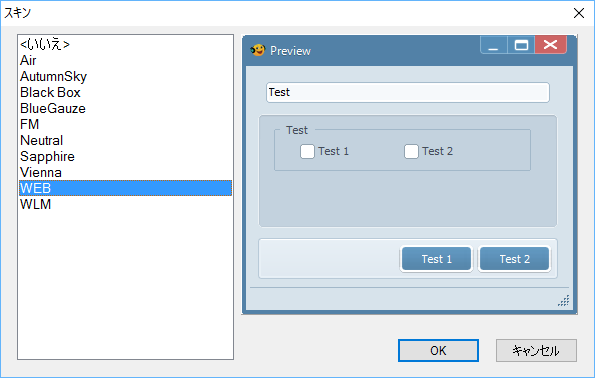Image resolution: width=595 pixels, height=378 pixels.
Task: Check the Test 2 checkbox
Action: coord(411,151)
